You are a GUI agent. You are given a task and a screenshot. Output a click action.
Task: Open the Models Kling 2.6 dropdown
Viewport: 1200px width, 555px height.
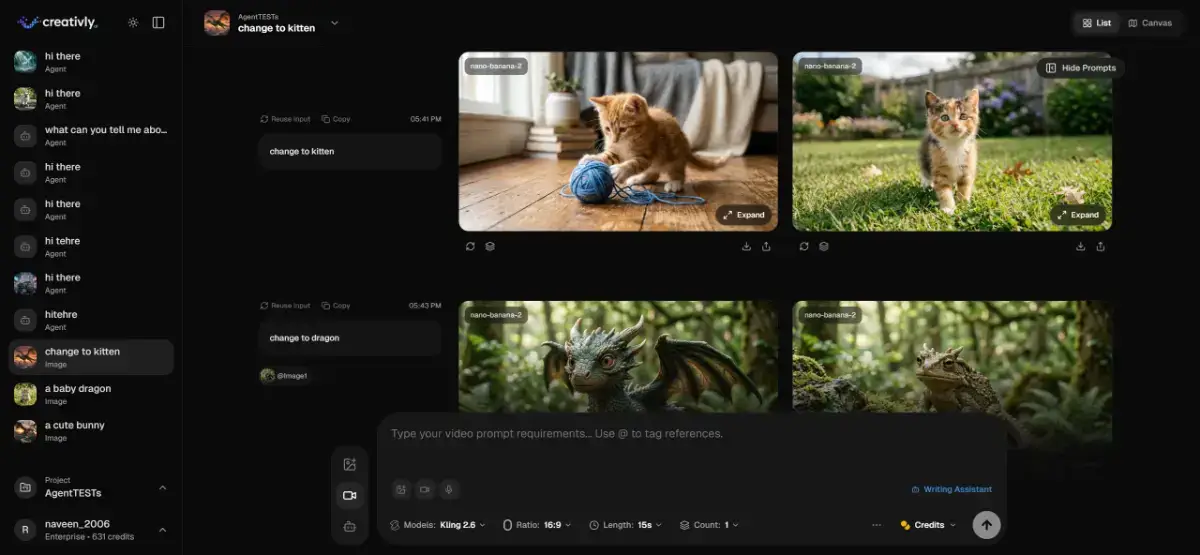tap(437, 524)
